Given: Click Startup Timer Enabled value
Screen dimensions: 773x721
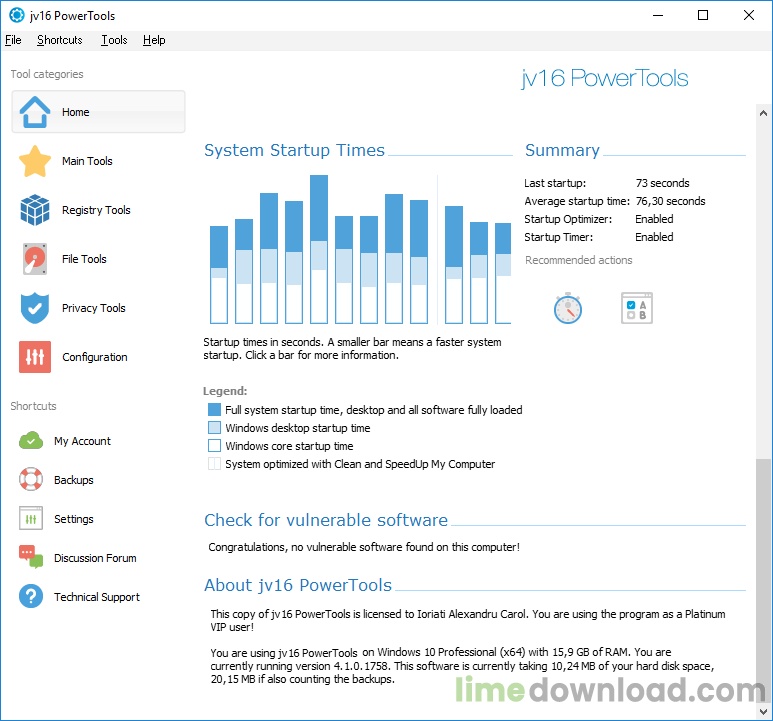Looking at the screenshot, I should tap(654, 237).
